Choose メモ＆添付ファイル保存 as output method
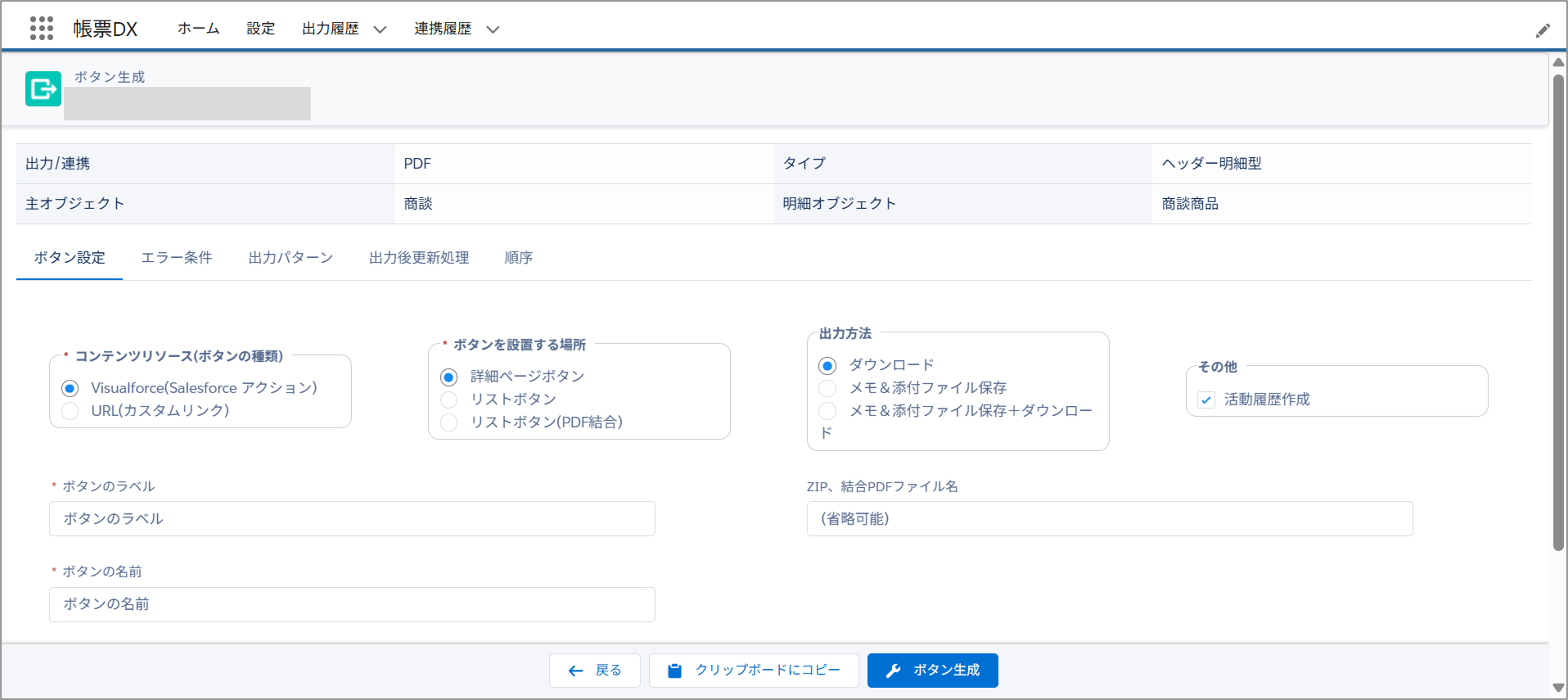 pos(827,389)
